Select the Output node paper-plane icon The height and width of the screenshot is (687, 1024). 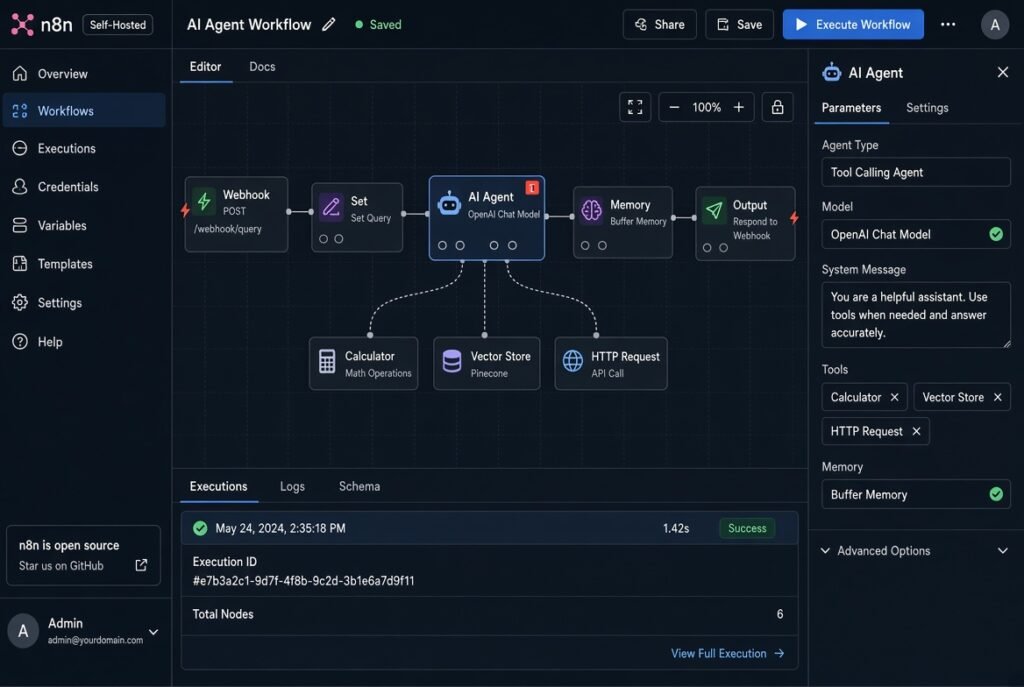pyautogui.click(x=714, y=210)
